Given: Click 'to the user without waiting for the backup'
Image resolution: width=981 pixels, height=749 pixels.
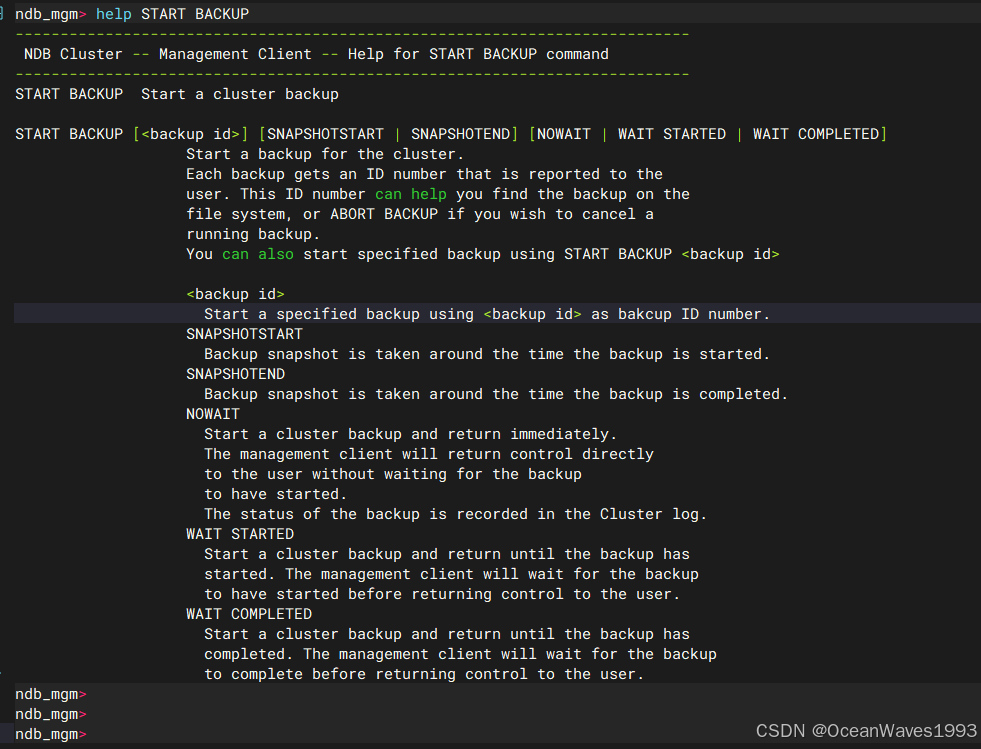Looking at the screenshot, I should coord(394,474).
